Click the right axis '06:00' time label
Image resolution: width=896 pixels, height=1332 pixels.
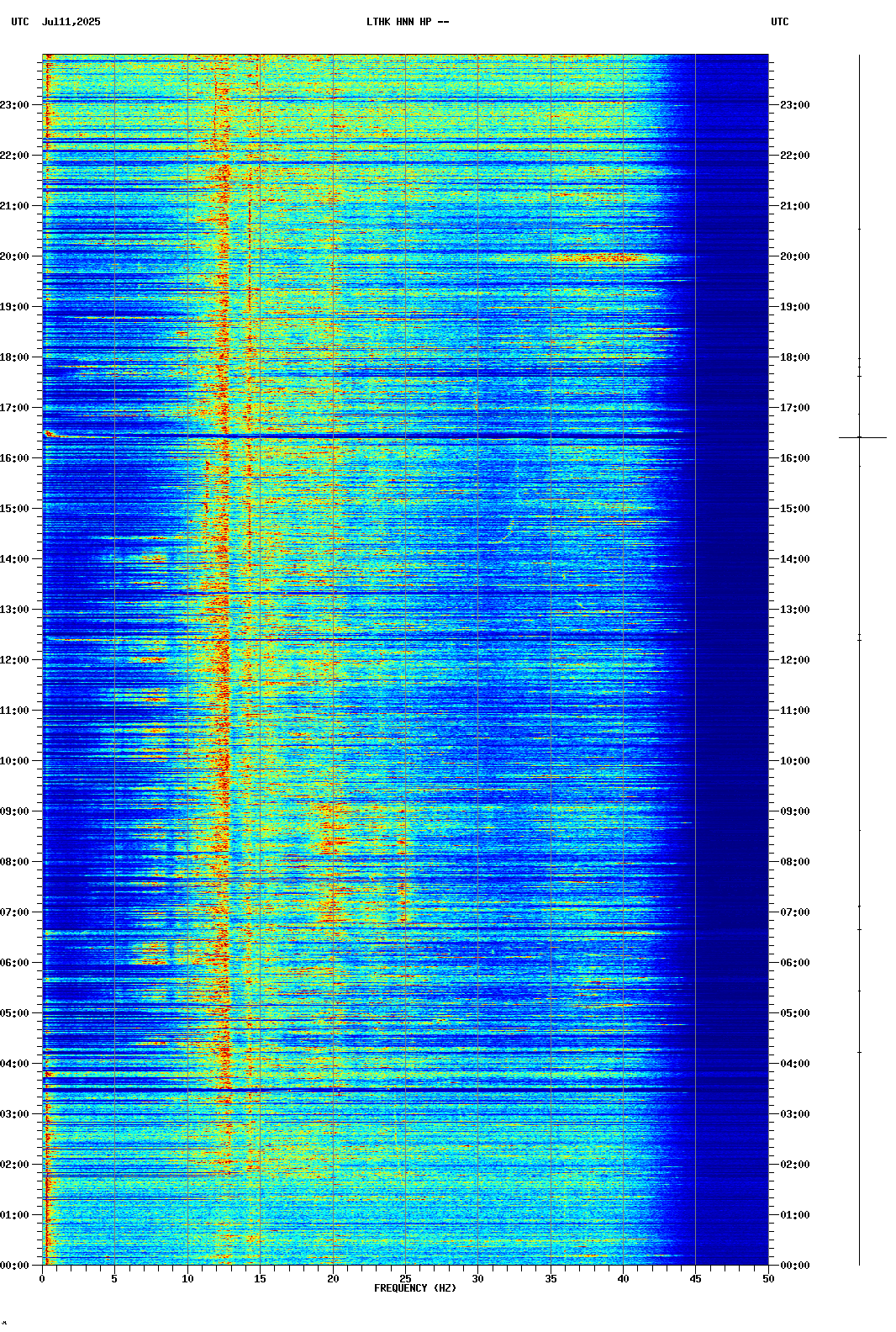[795, 963]
